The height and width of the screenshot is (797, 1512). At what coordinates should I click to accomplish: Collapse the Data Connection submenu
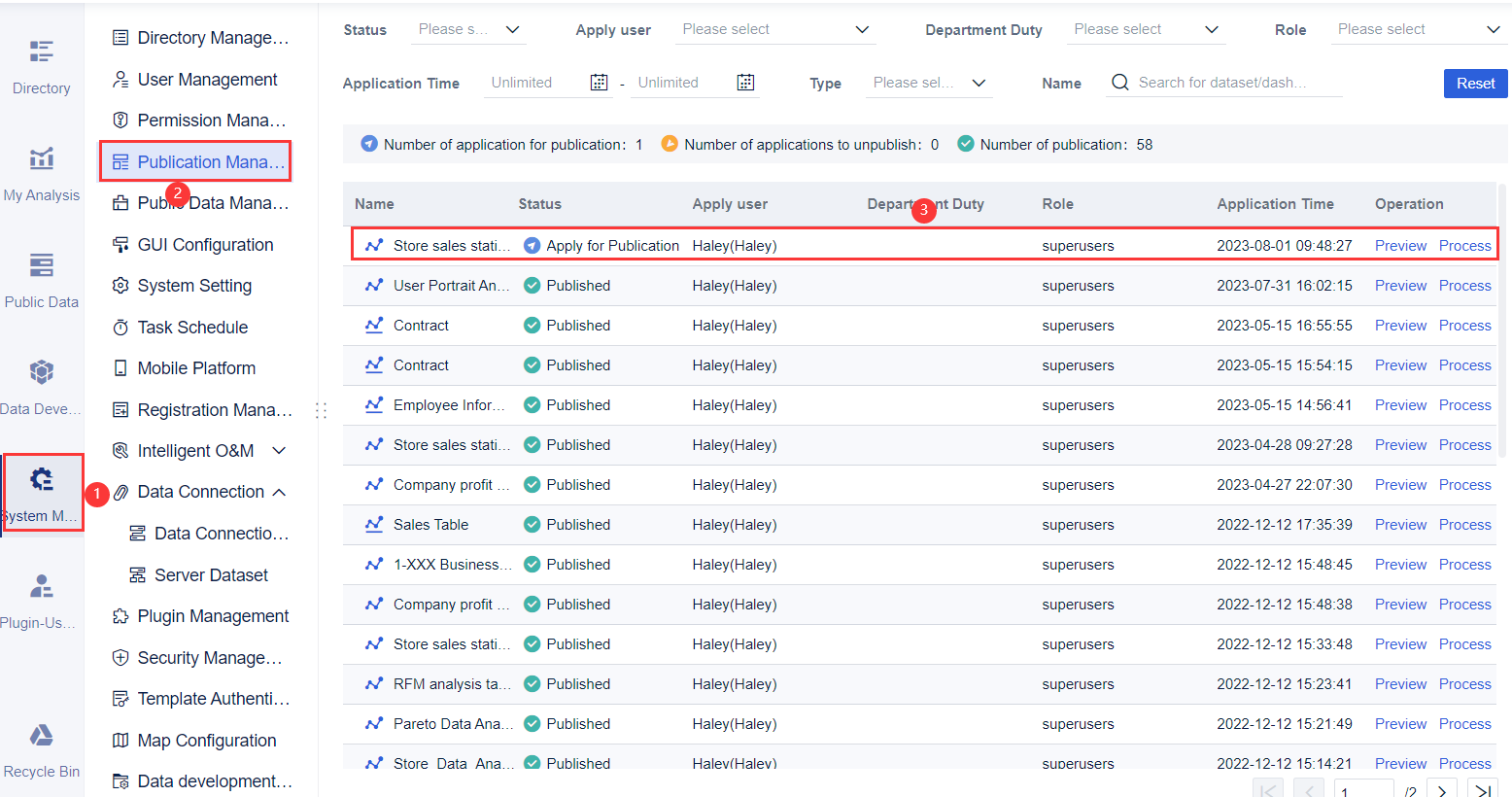coord(278,491)
